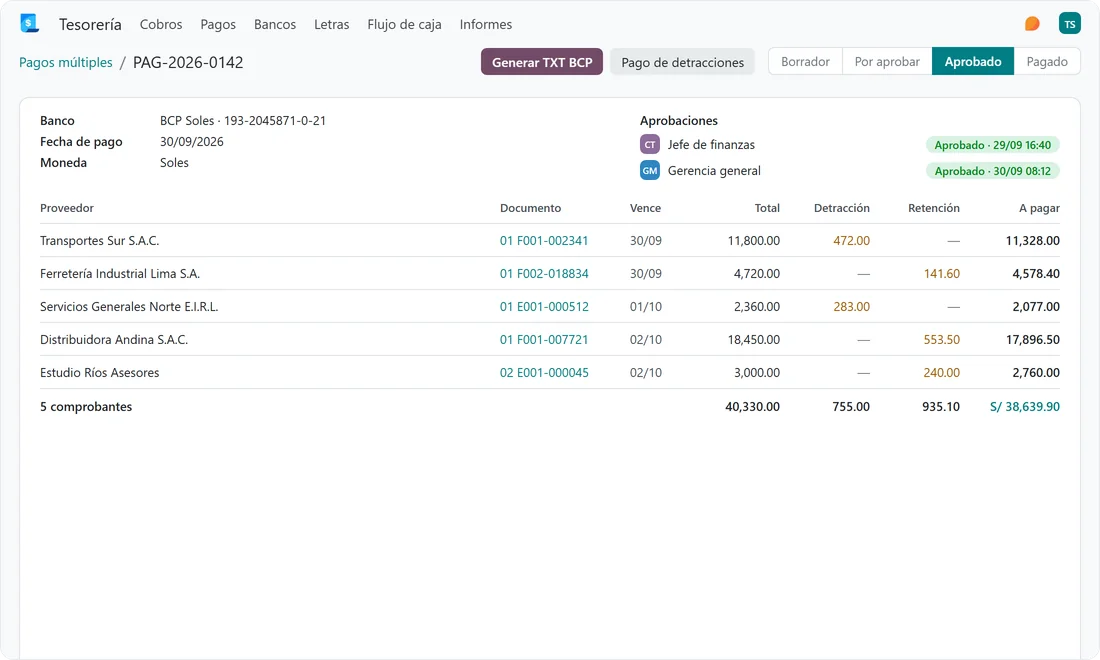
Task: Click detracción amount 283.00
Action: (851, 307)
